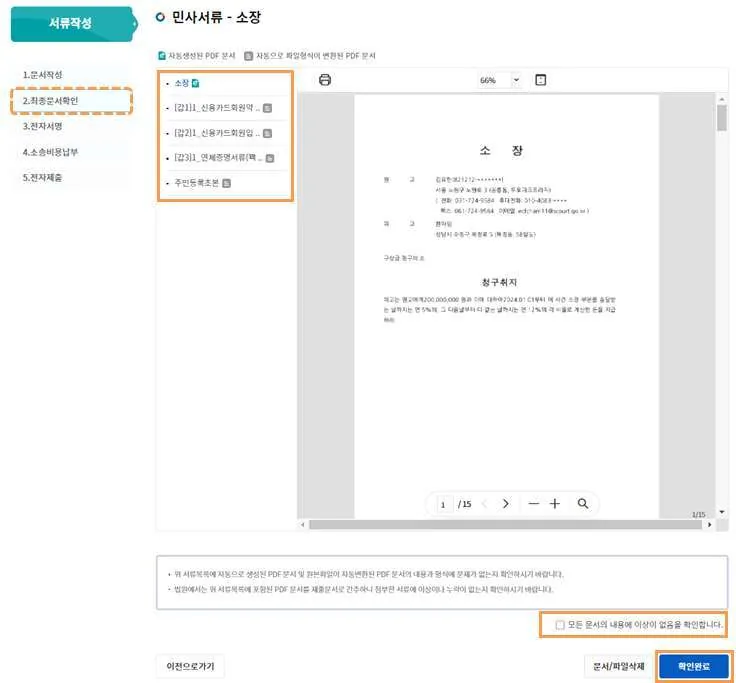Select step 2.최종문서확인

tap(71, 100)
